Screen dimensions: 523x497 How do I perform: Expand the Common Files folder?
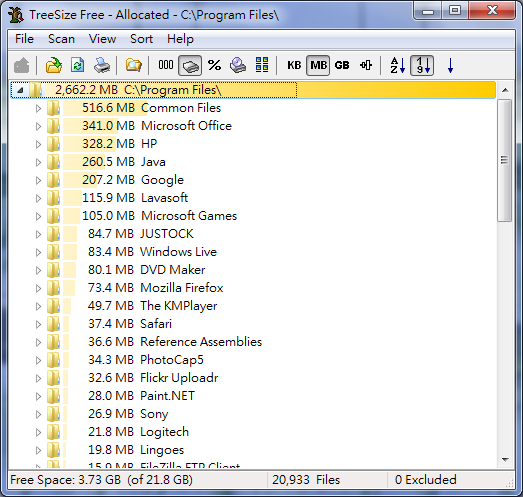(x=38, y=108)
